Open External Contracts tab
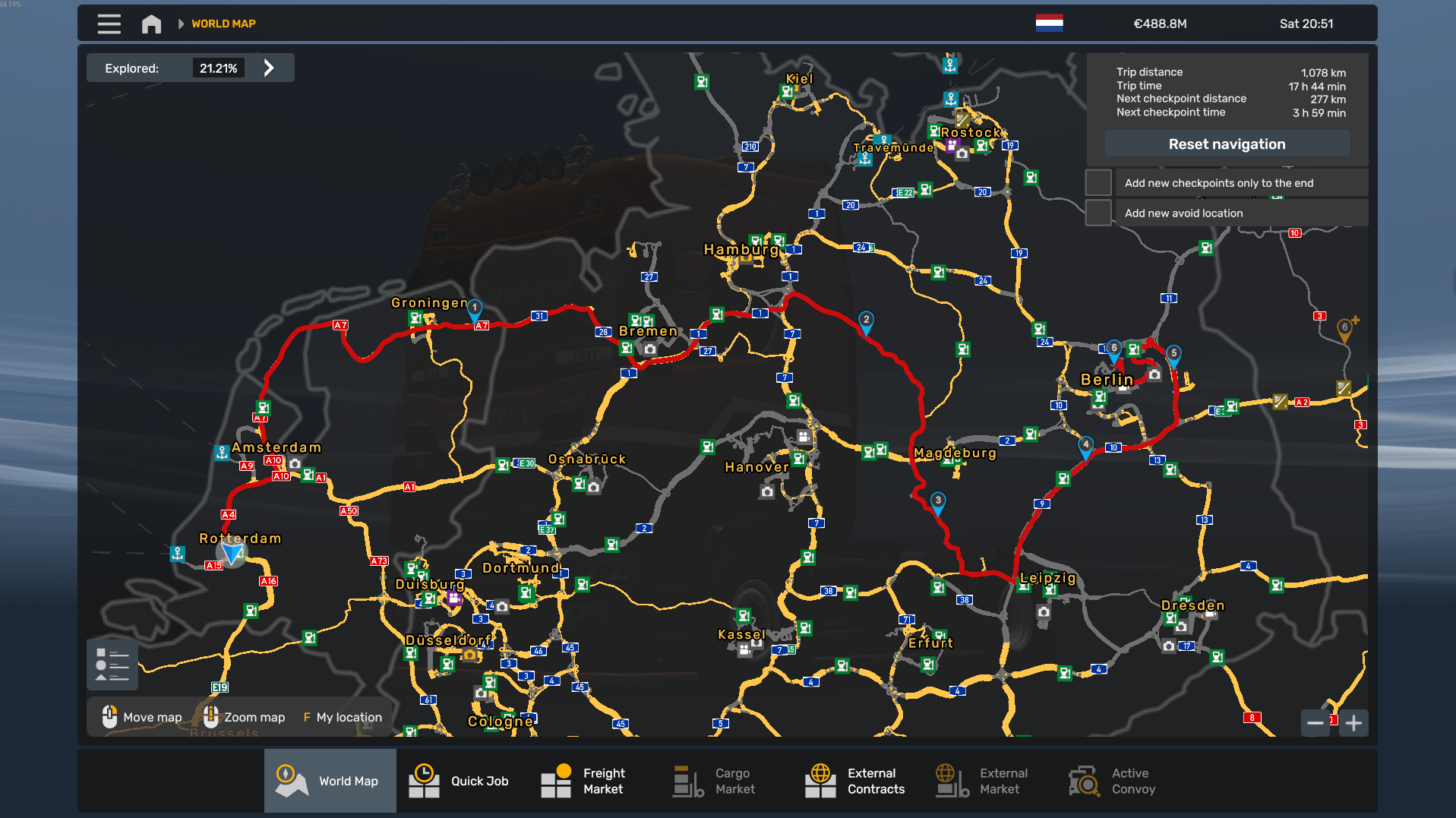 pos(855,781)
